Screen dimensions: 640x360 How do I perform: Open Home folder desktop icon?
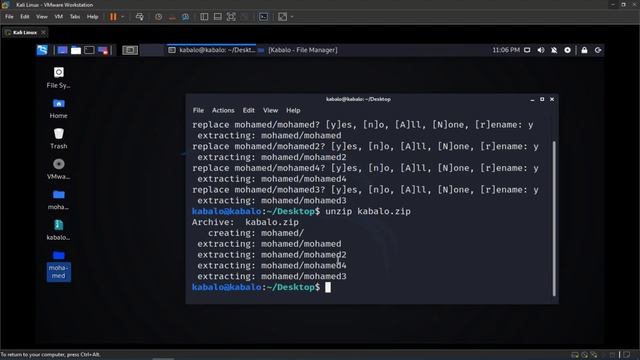[x=58, y=108]
